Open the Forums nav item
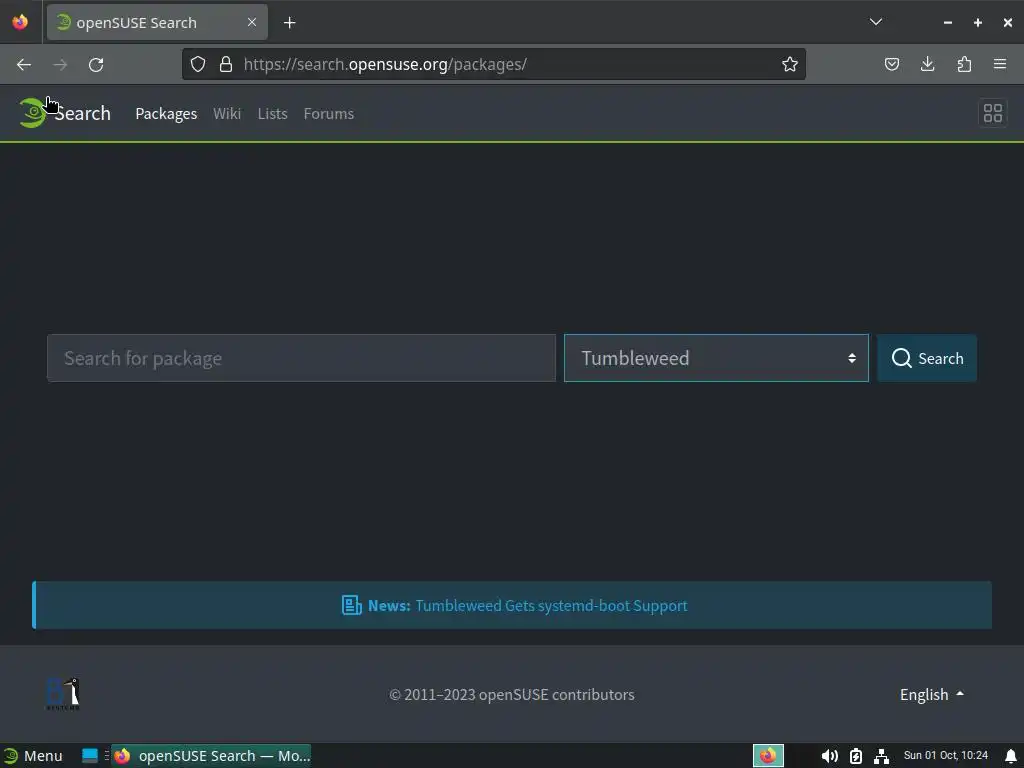The width and height of the screenshot is (1024, 768). pyautogui.click(x=328, y=114)
